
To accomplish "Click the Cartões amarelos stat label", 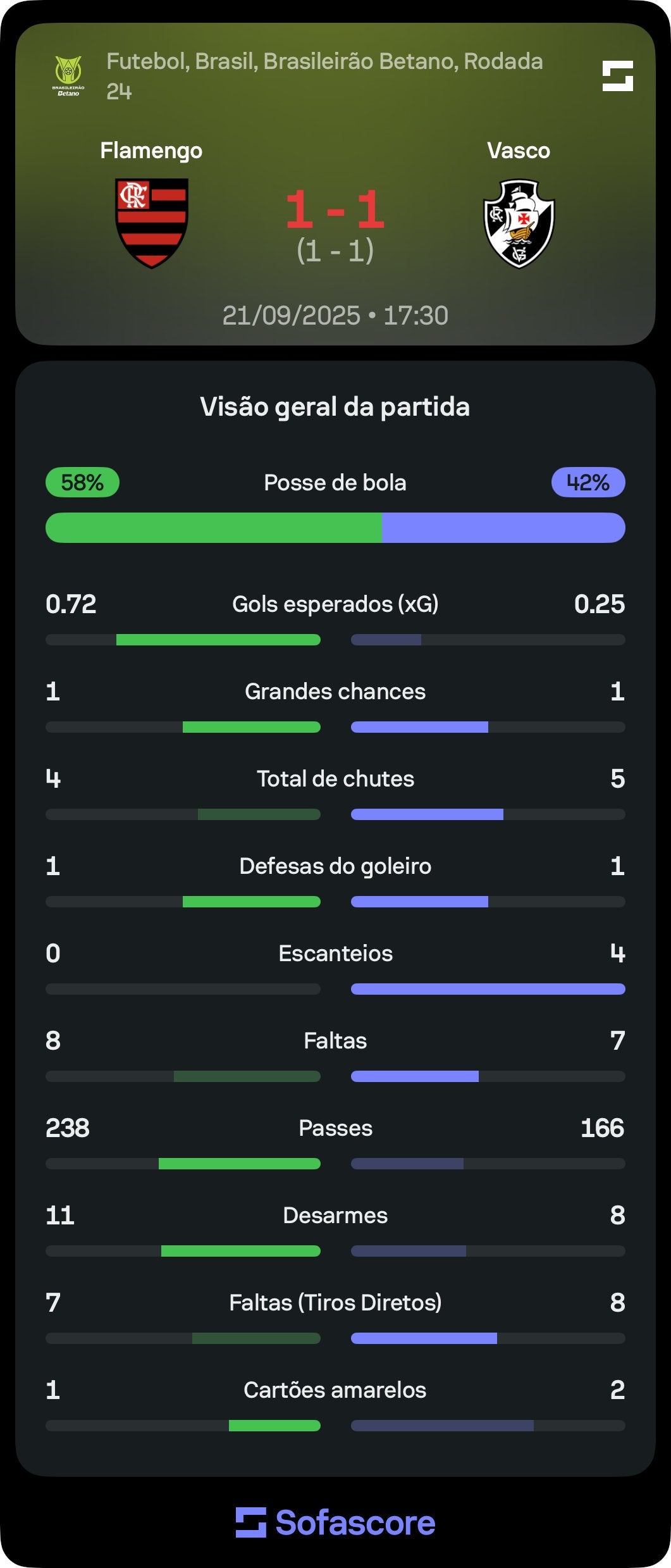I will 335,1390.
